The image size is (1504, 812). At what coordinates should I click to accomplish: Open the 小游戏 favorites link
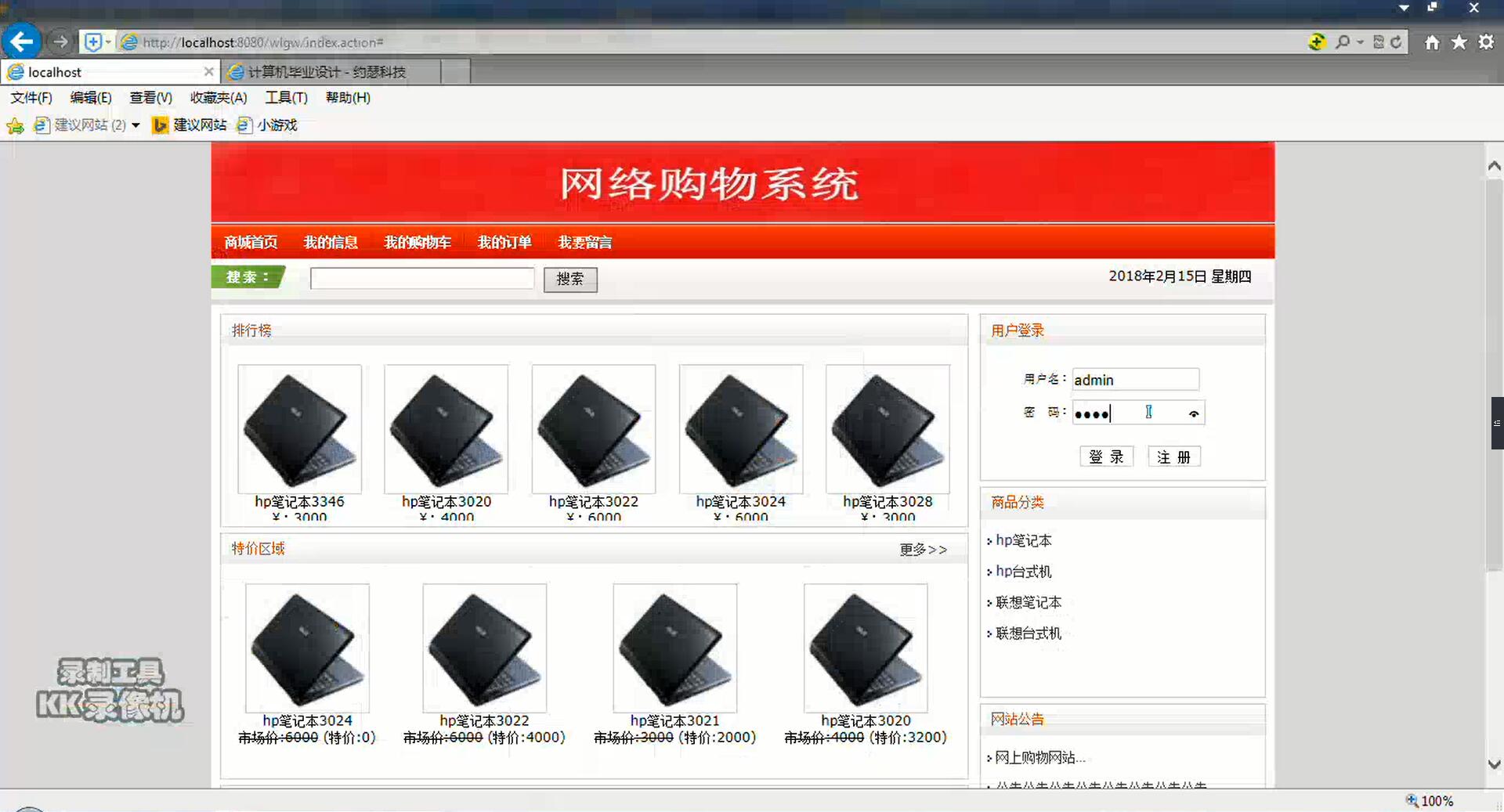point(267,125)
